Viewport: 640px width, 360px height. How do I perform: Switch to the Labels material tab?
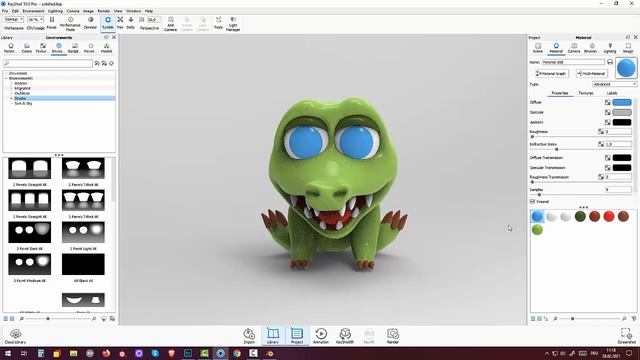click(x=612, y=93)
